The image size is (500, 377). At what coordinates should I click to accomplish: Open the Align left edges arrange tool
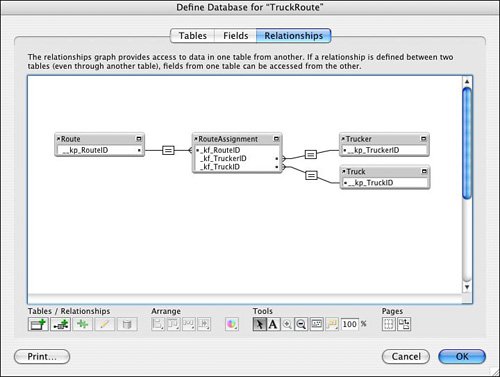(158, 324)
